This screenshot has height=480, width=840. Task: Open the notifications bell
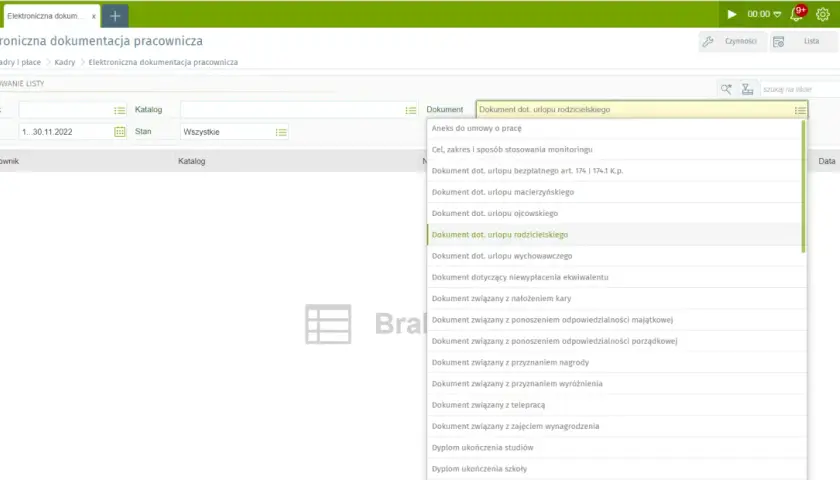pos(797,14)
